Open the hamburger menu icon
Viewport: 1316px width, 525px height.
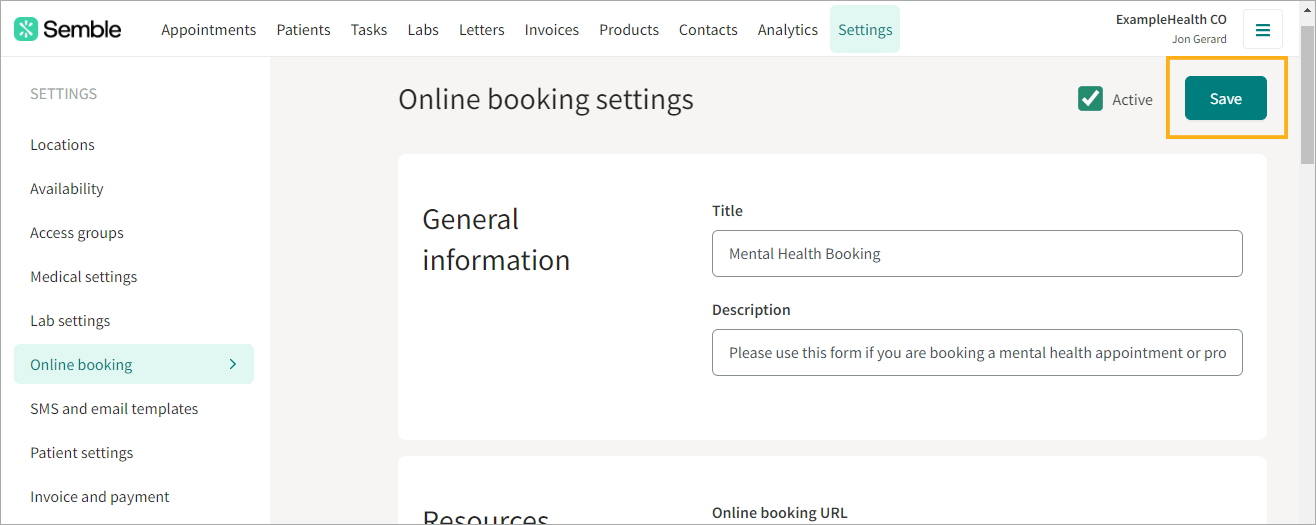[1263, 30]
